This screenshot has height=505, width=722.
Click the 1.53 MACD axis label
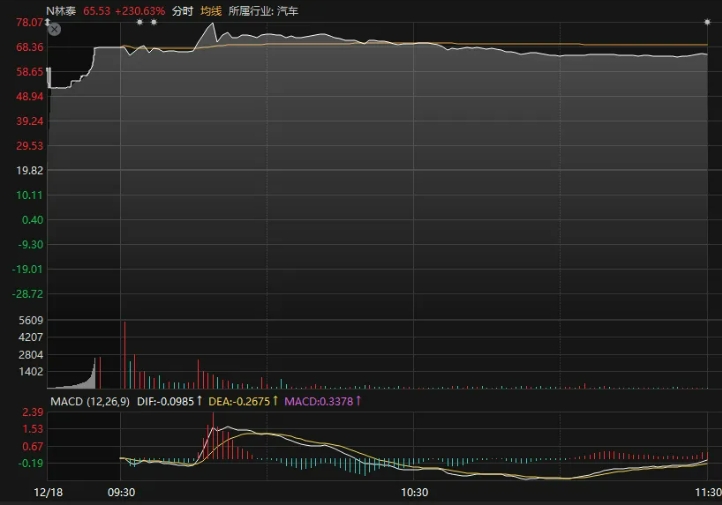33,429
